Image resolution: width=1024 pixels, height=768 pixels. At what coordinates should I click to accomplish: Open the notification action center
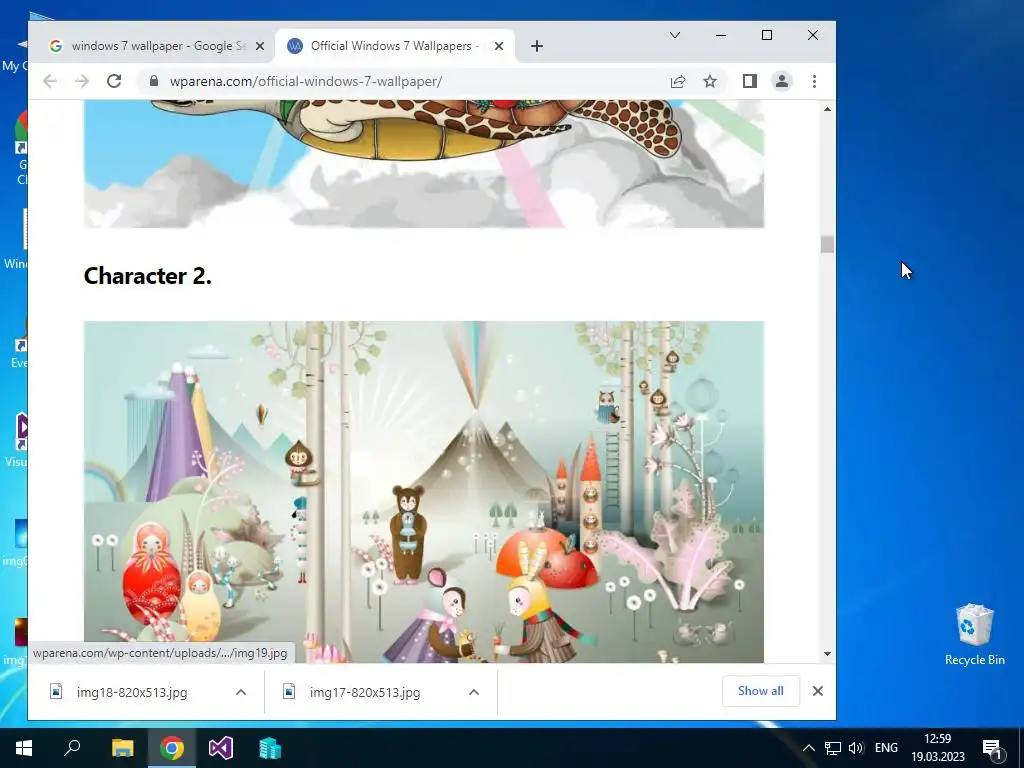(x=993, y=748)
